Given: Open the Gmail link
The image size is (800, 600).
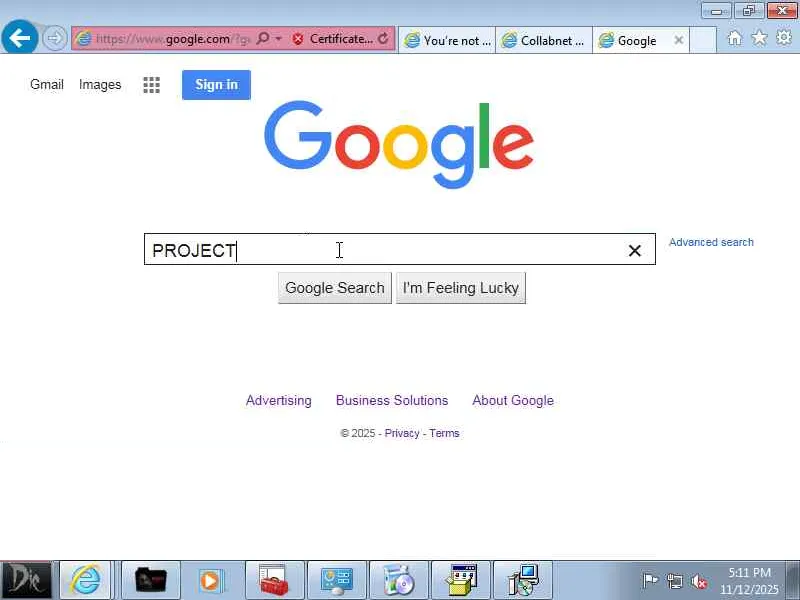Looking at the screenshot, I should tap(47, 84).
